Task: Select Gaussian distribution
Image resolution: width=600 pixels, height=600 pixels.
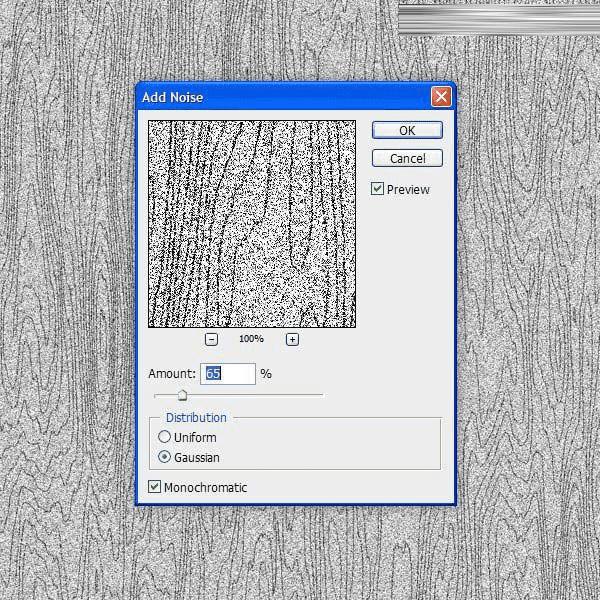Action: tap(164, 457)
